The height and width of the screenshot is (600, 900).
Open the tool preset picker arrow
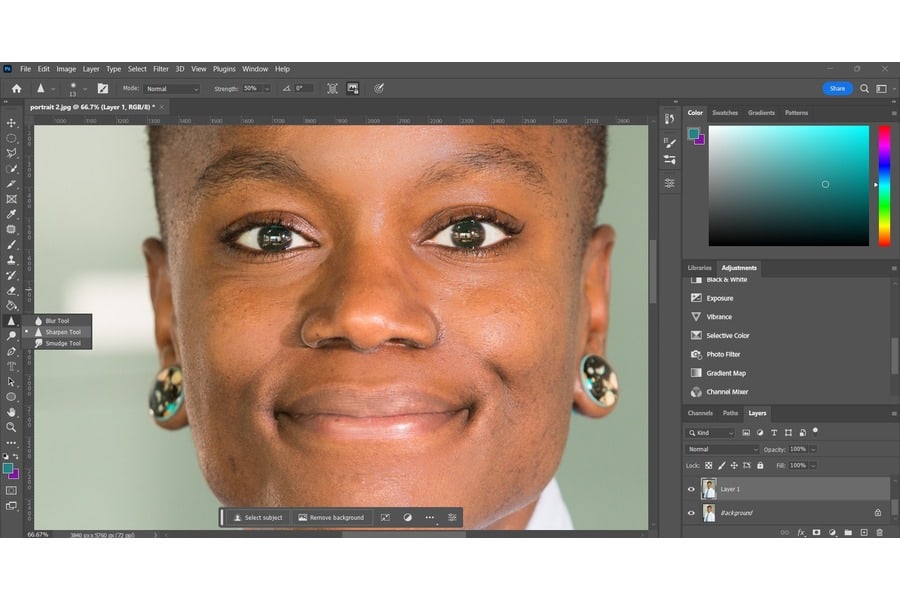click(53, 89)
